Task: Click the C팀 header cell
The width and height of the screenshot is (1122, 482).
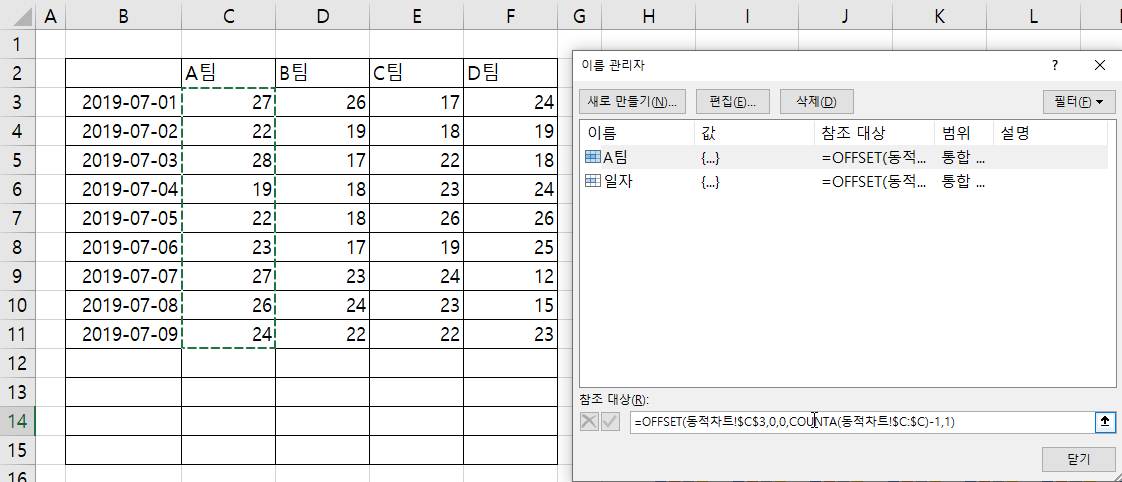Action: tap(416, 73)
